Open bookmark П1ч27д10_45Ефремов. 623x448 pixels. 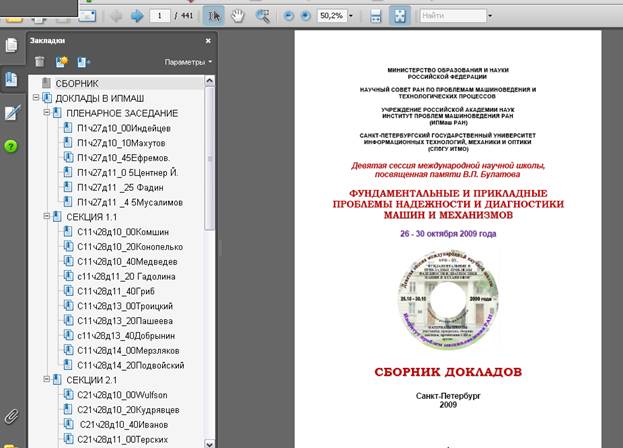124,158
